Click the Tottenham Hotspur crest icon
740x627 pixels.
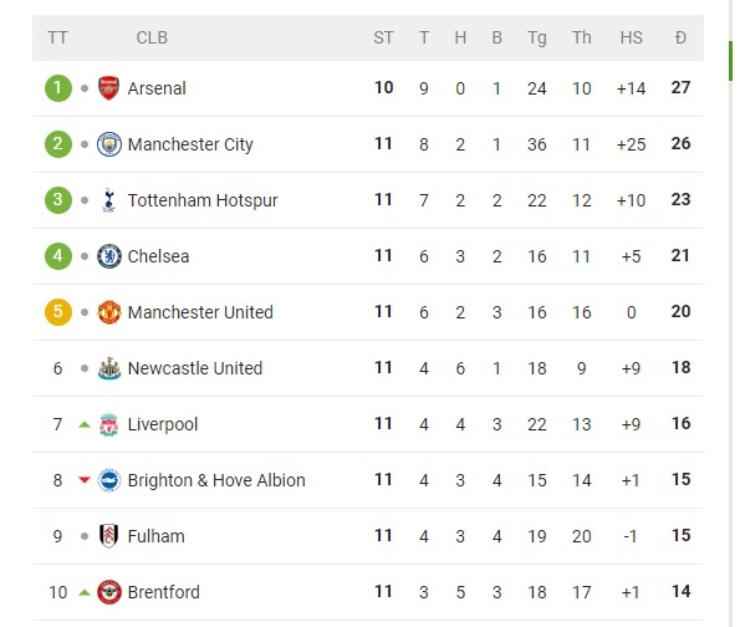pos(108,200)
